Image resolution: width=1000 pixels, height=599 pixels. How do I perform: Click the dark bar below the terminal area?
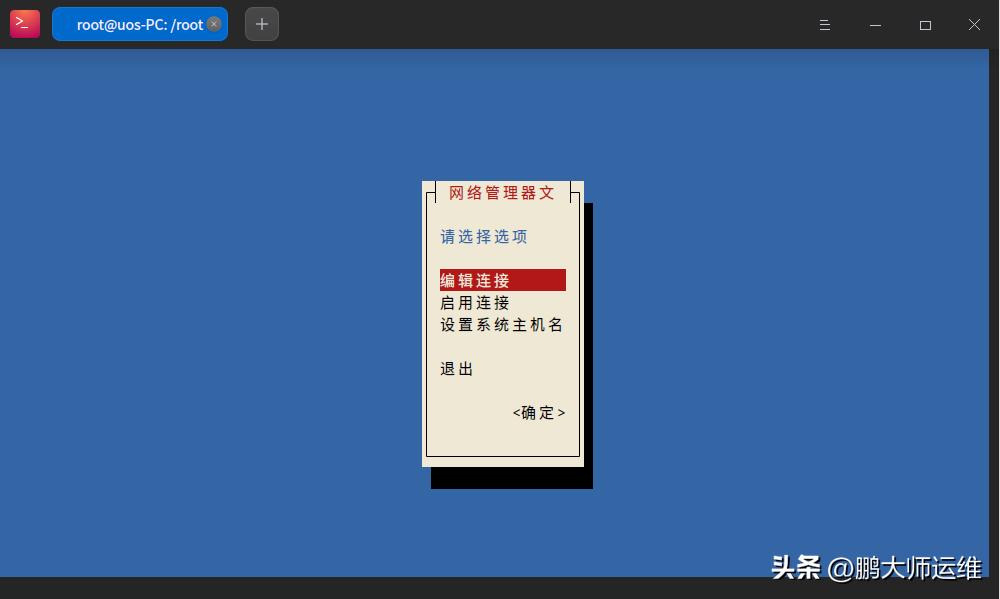coord(400,589)
